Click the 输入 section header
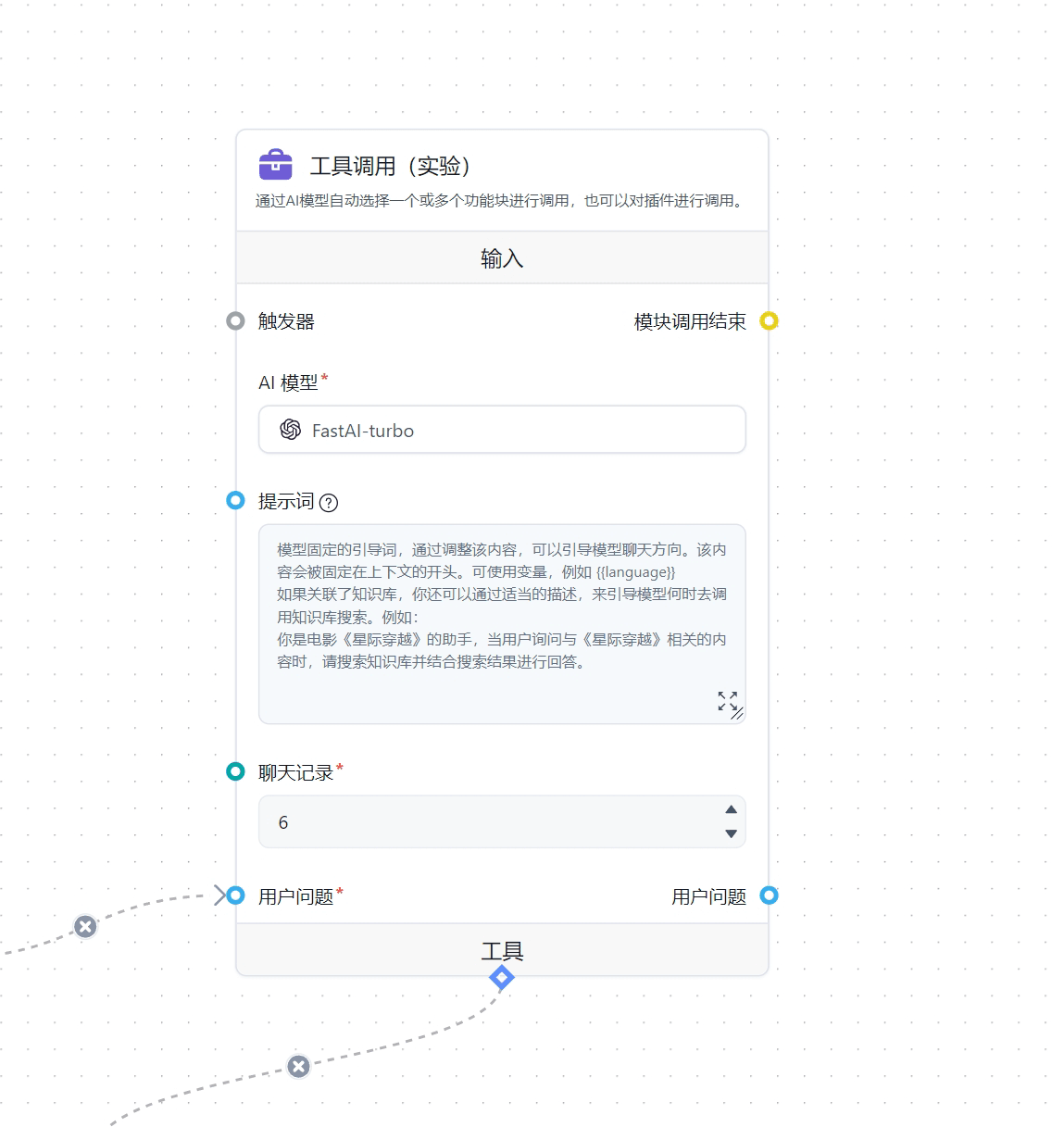This screenshot has height=1127, width=1064. click(502, 258)
